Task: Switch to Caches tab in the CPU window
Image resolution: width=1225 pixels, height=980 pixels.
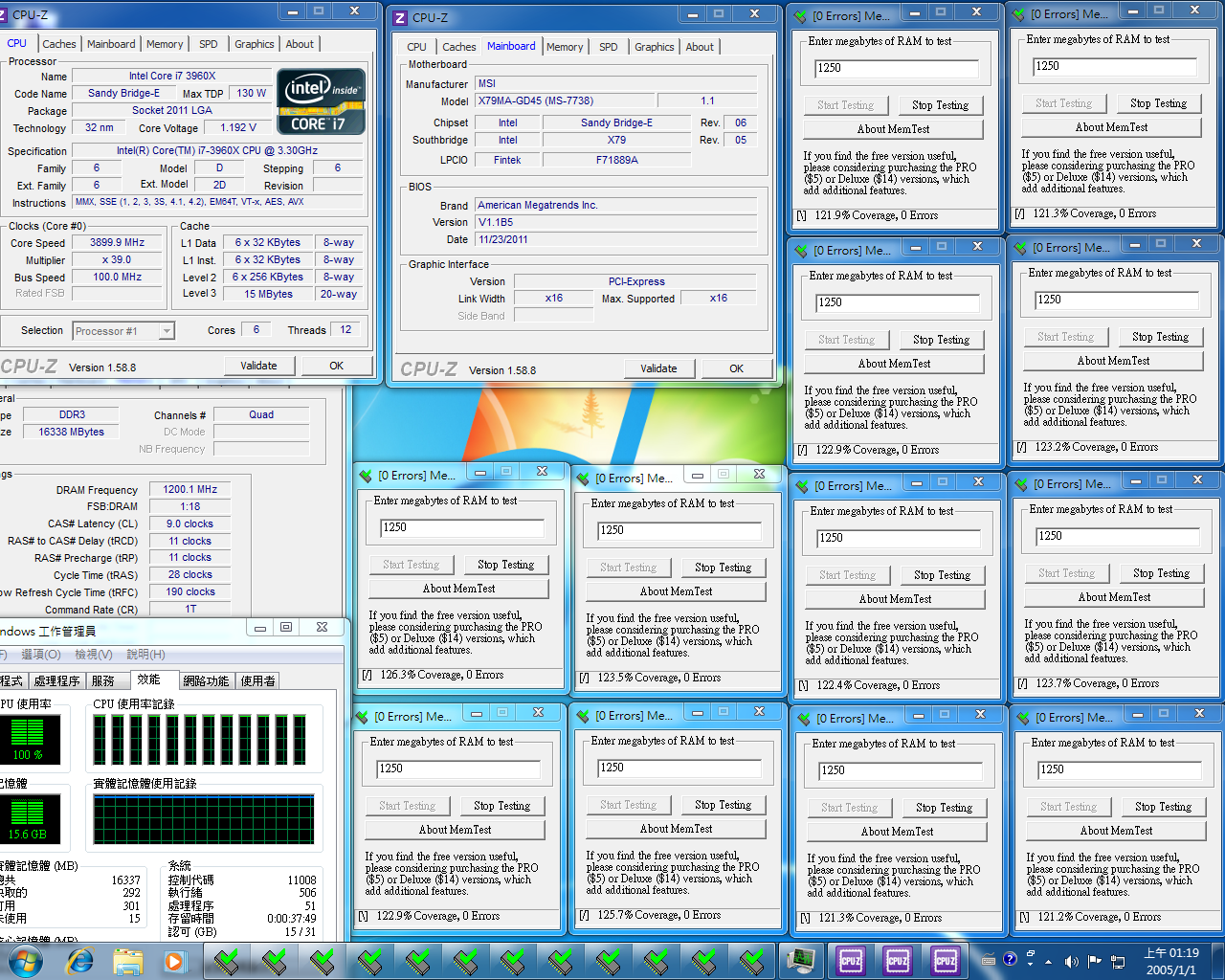Action: (58, 44)
